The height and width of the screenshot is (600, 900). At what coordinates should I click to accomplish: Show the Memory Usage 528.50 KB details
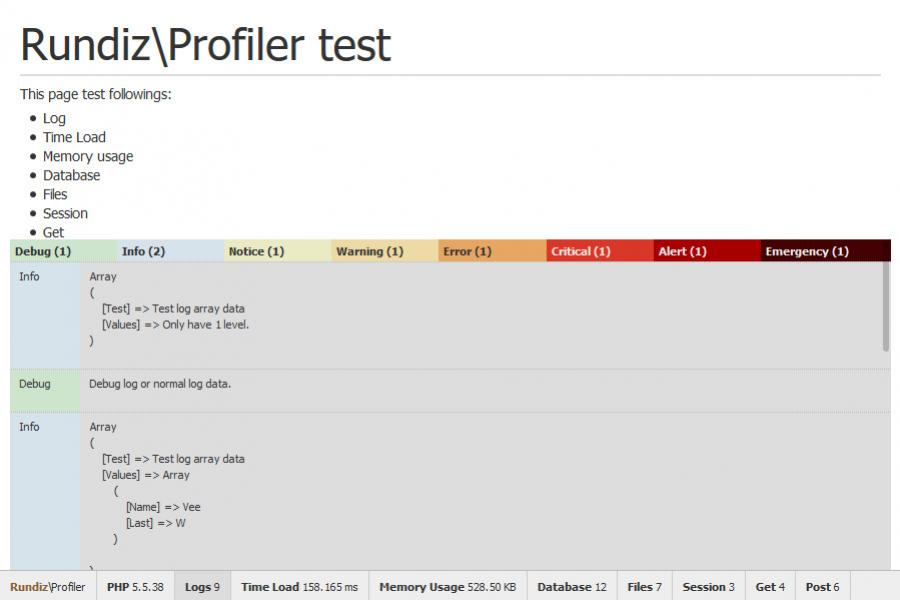(447, 586)
